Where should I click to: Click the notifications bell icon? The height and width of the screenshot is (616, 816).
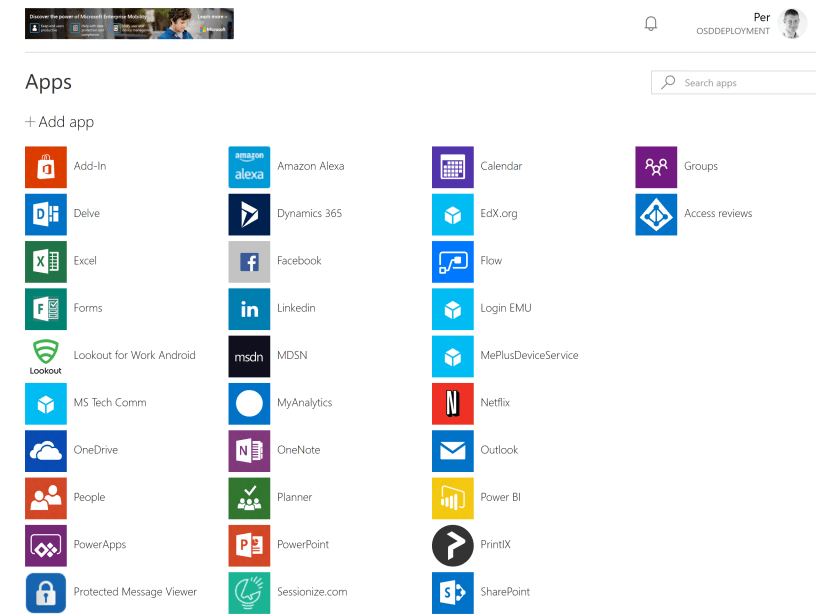coord(651,24)
